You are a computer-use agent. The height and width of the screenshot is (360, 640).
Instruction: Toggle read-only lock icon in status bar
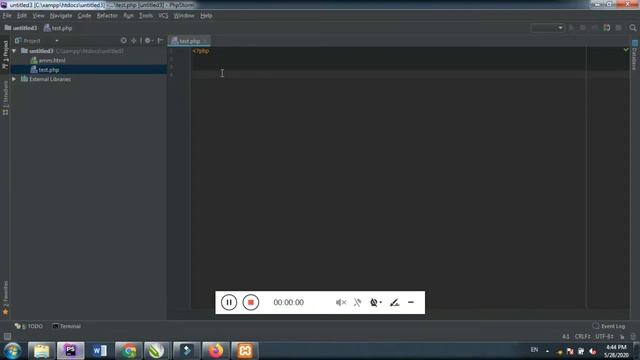[x=622, y=336]
